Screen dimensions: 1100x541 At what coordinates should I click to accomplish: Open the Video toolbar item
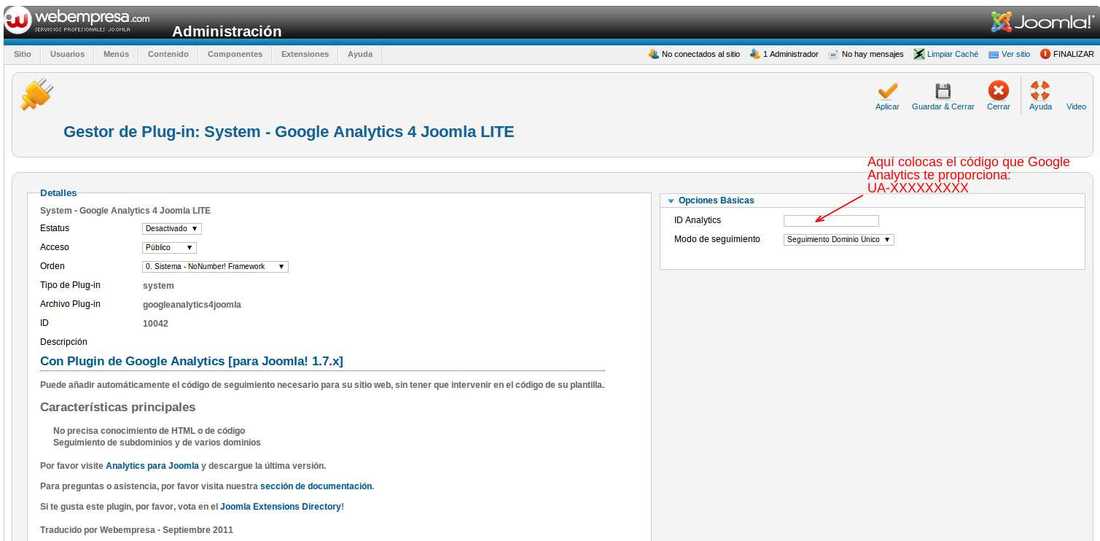pyautogui.click(x=1076, y=107)
